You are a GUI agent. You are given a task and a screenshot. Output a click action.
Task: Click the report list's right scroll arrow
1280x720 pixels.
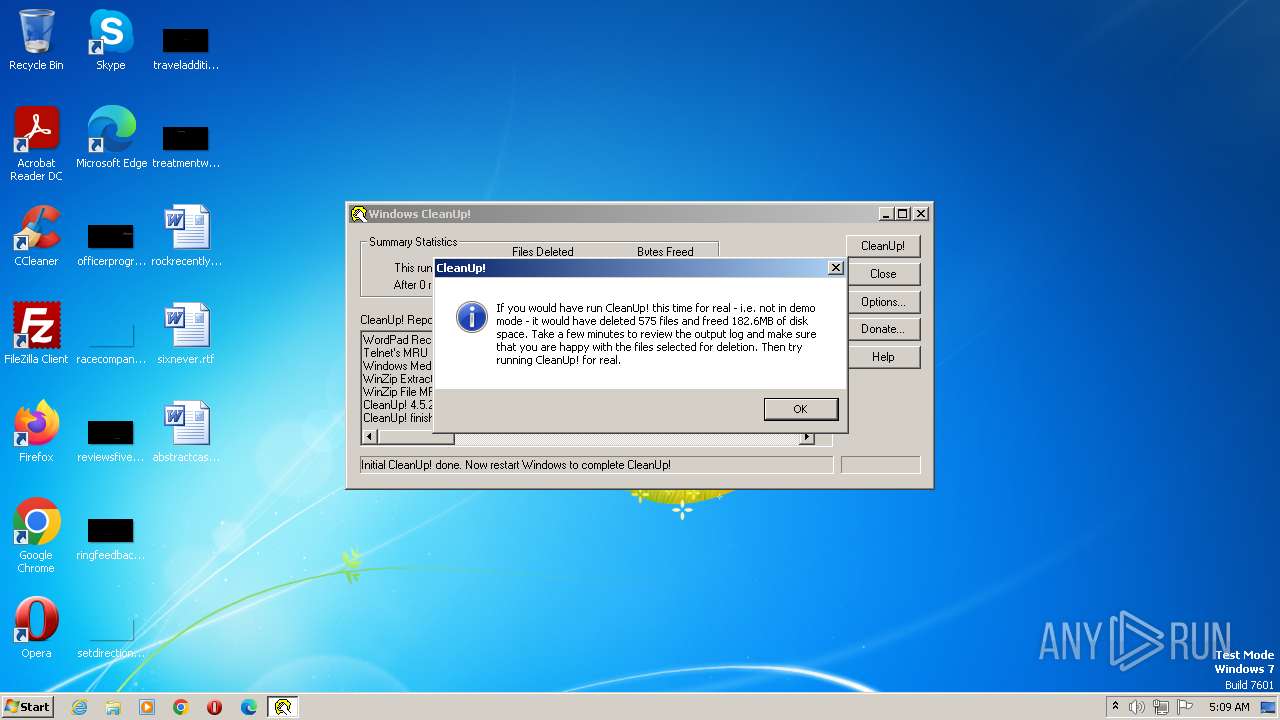pos(807,437)
